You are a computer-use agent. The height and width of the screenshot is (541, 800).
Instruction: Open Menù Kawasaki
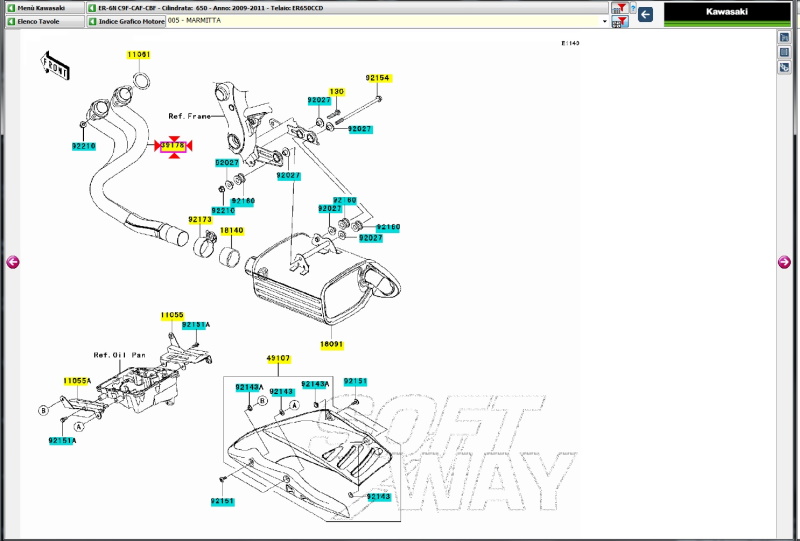[42, 7]
